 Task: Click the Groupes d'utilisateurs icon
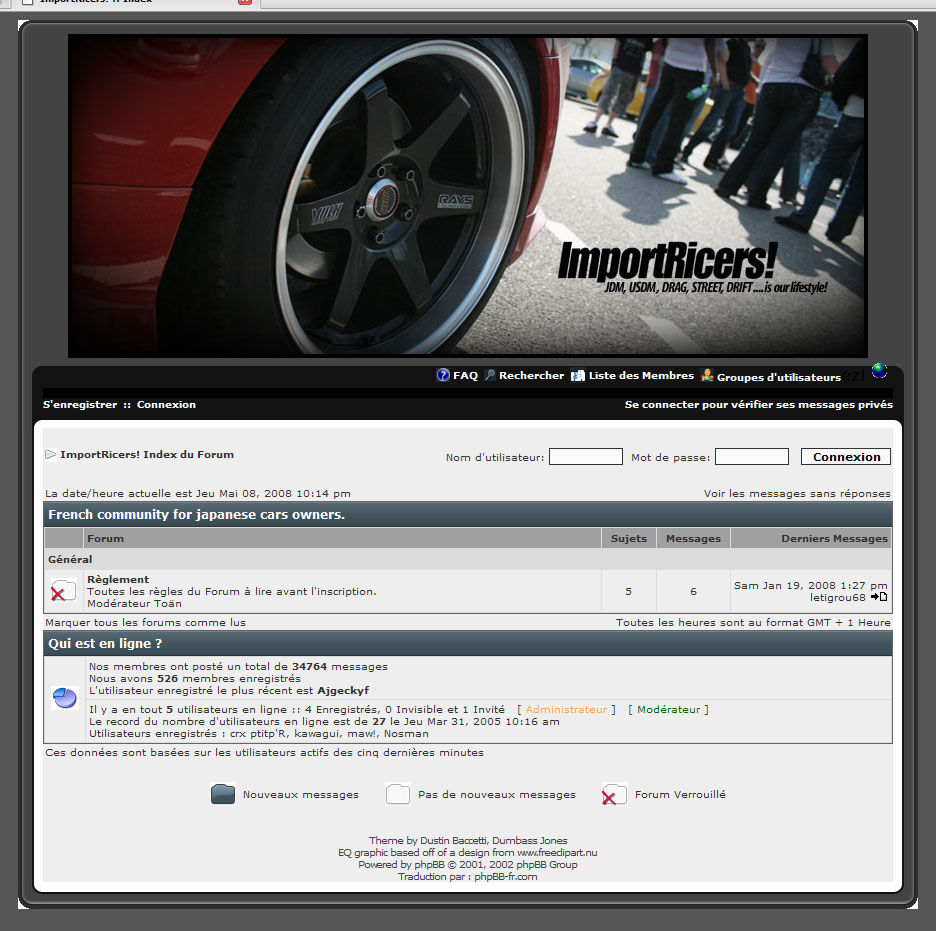(x=707, y=376)
